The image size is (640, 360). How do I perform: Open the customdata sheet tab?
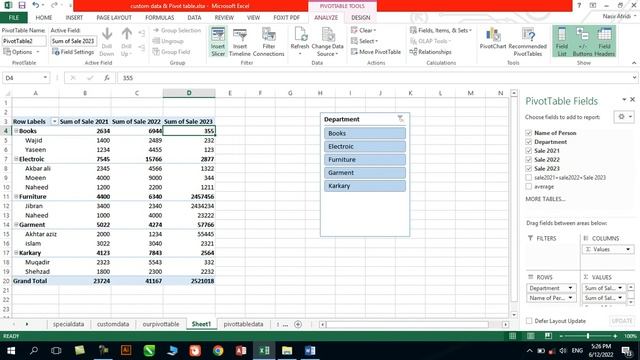click(113, 324)
